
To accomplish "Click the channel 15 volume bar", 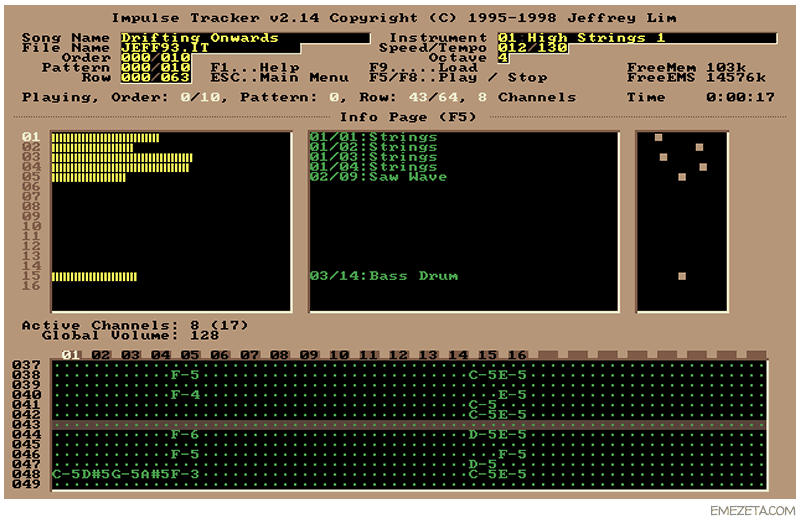I will tap(94, 277).
